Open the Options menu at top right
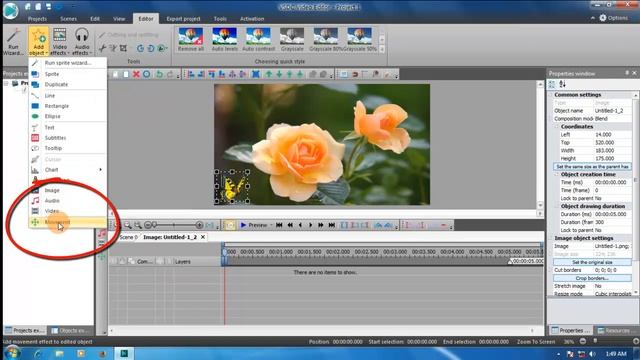The image size is (640, 360). (x=613, y=18)
